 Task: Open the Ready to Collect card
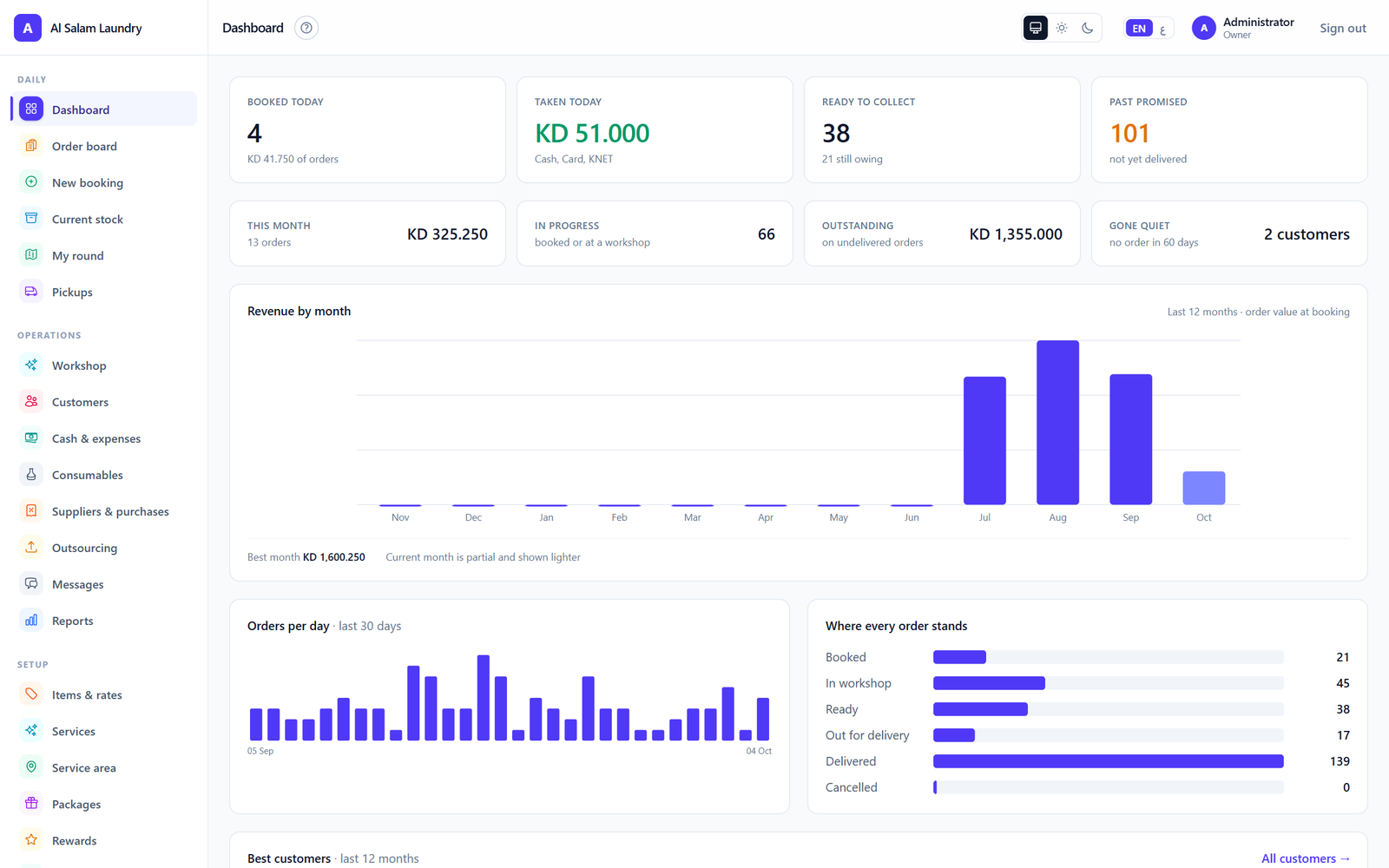click(x=942, y=130)
